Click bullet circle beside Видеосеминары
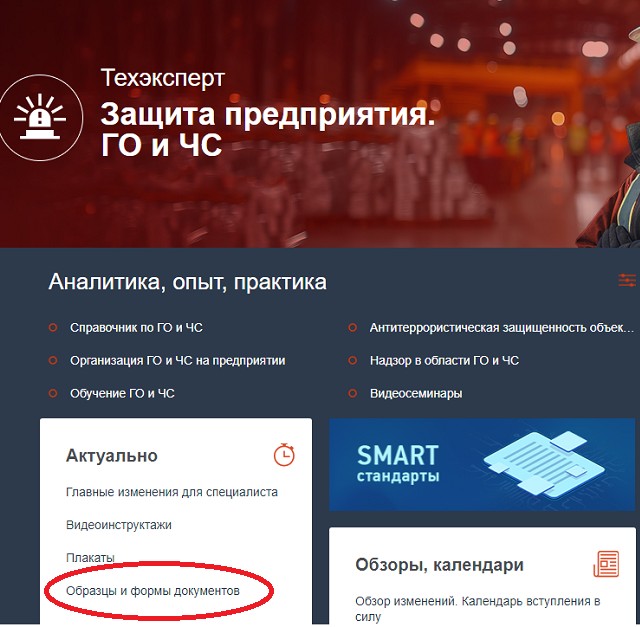The width and height of the screenshot is (640, 627). tap(353, 394)
